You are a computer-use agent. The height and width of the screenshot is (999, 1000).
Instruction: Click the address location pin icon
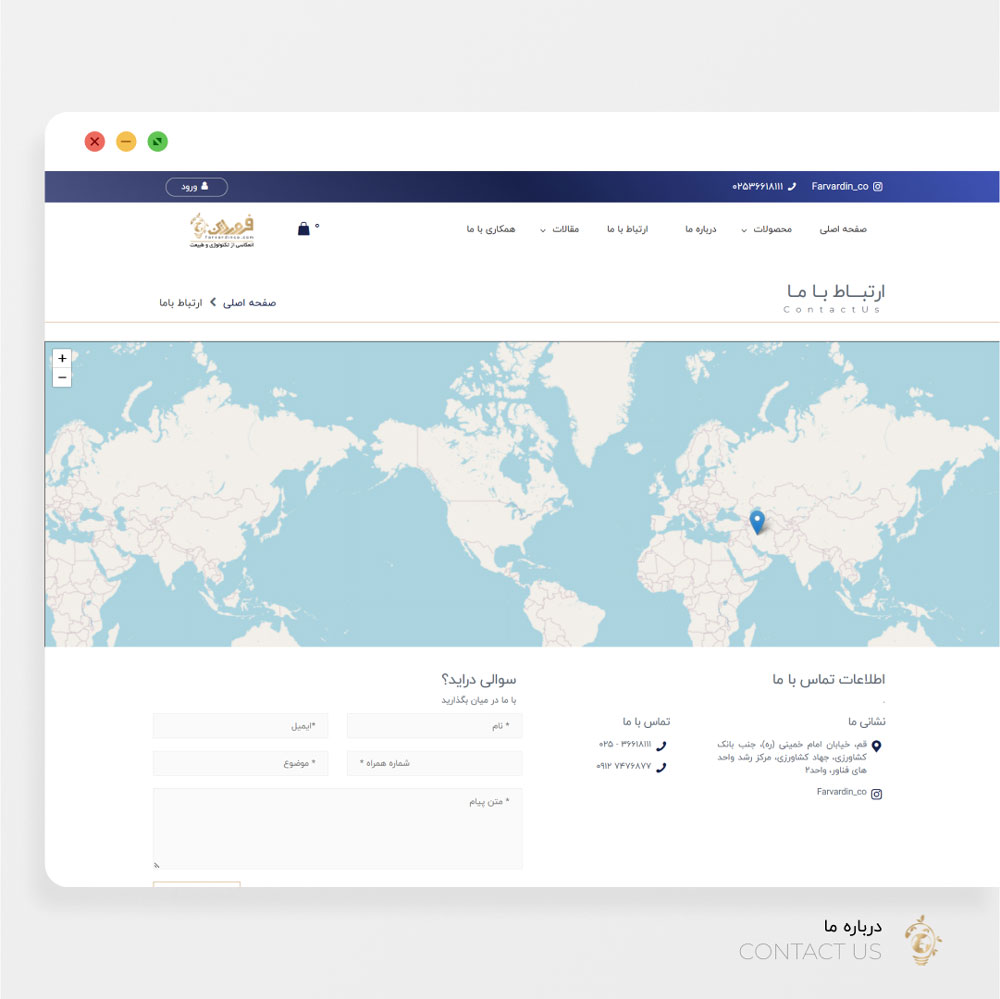pyautogui.click(x=877, y=746)
